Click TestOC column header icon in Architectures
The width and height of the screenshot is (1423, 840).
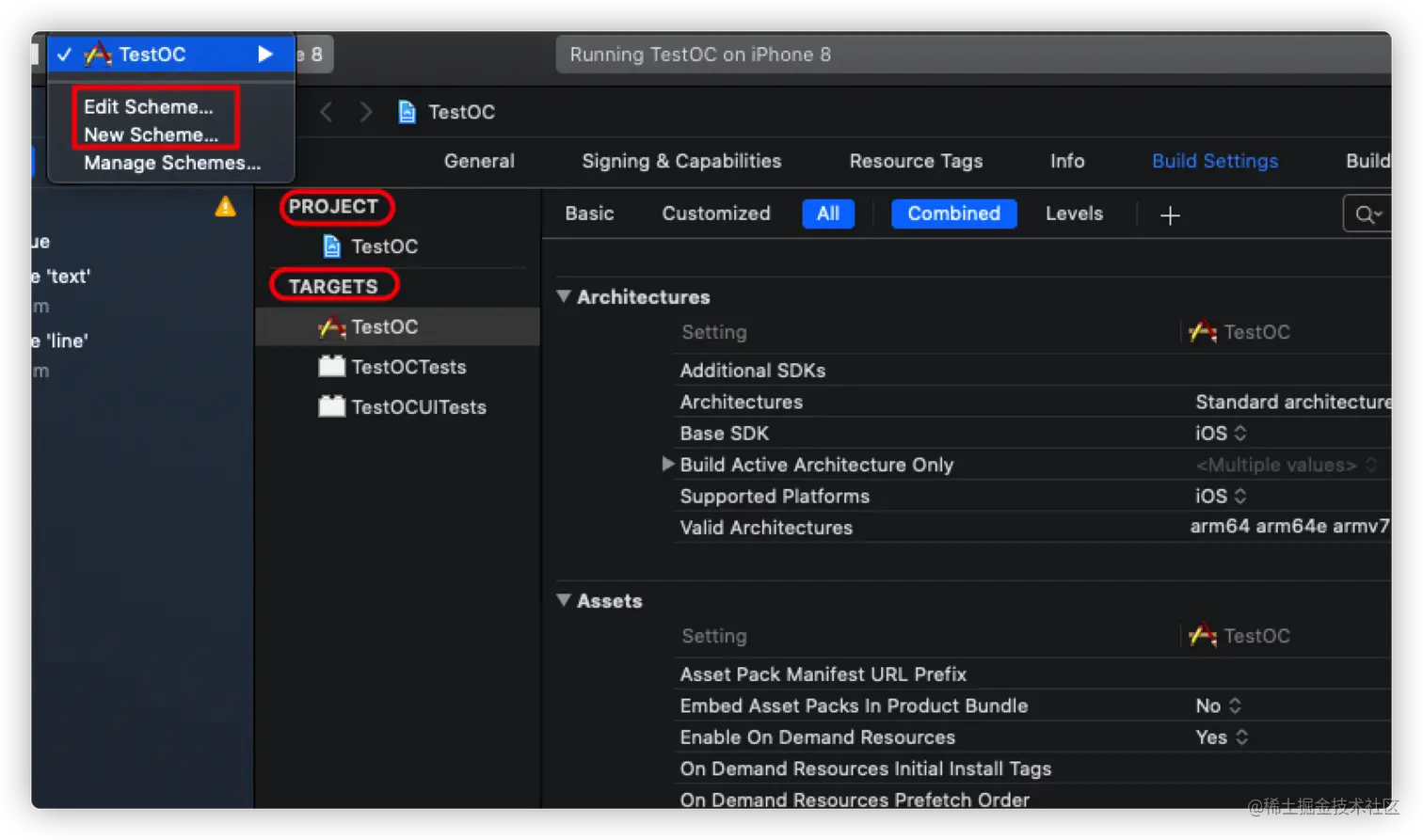click(1202, 331)
